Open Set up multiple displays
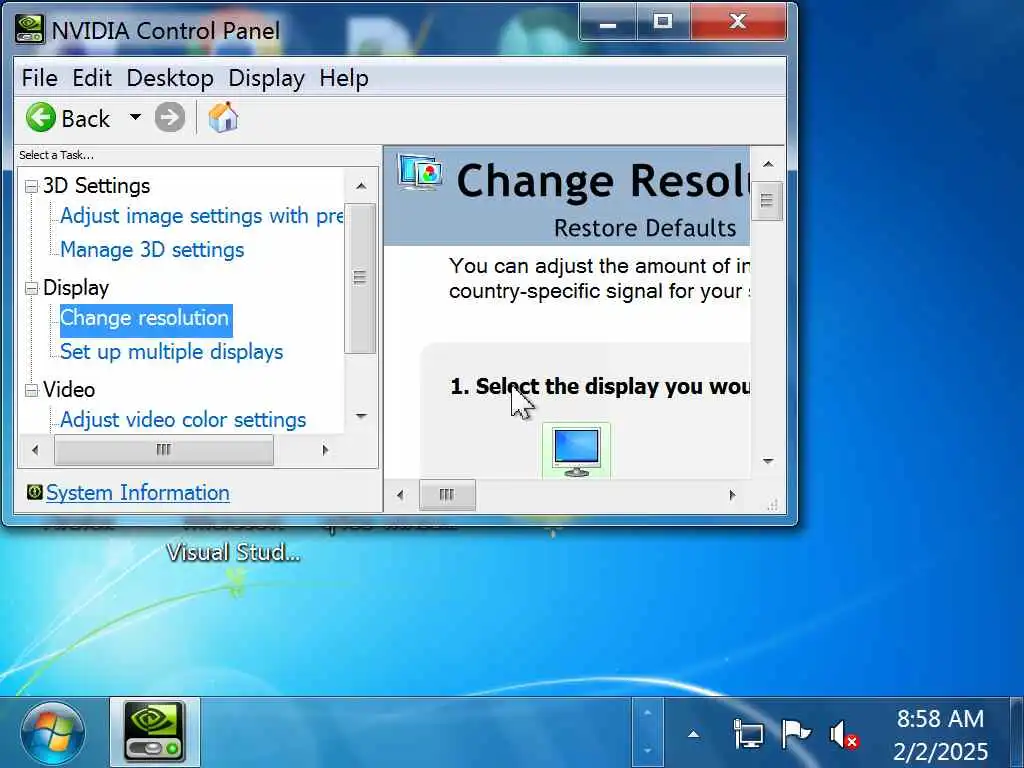Screen dimensions: 1024x768 pos(172,352)
